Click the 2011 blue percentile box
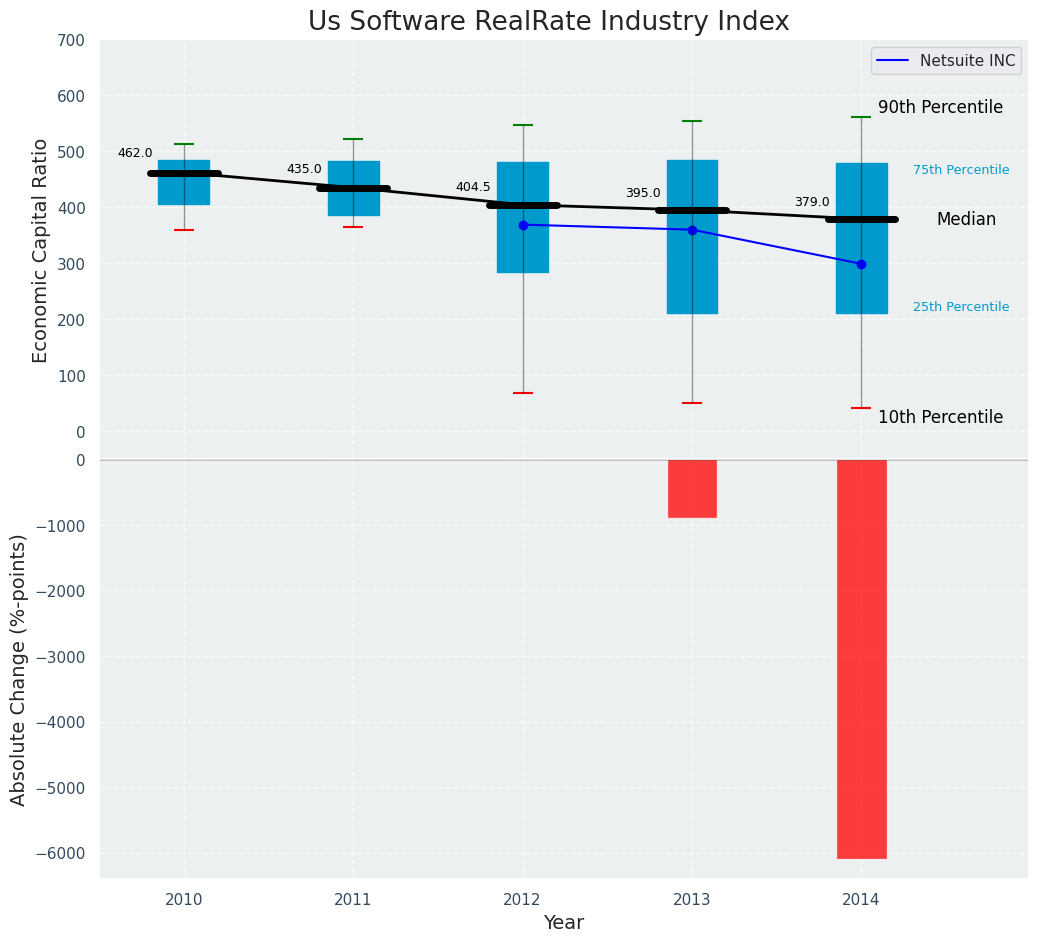The width and height of the screenshot is (1039, 942). tap(354, 188)
